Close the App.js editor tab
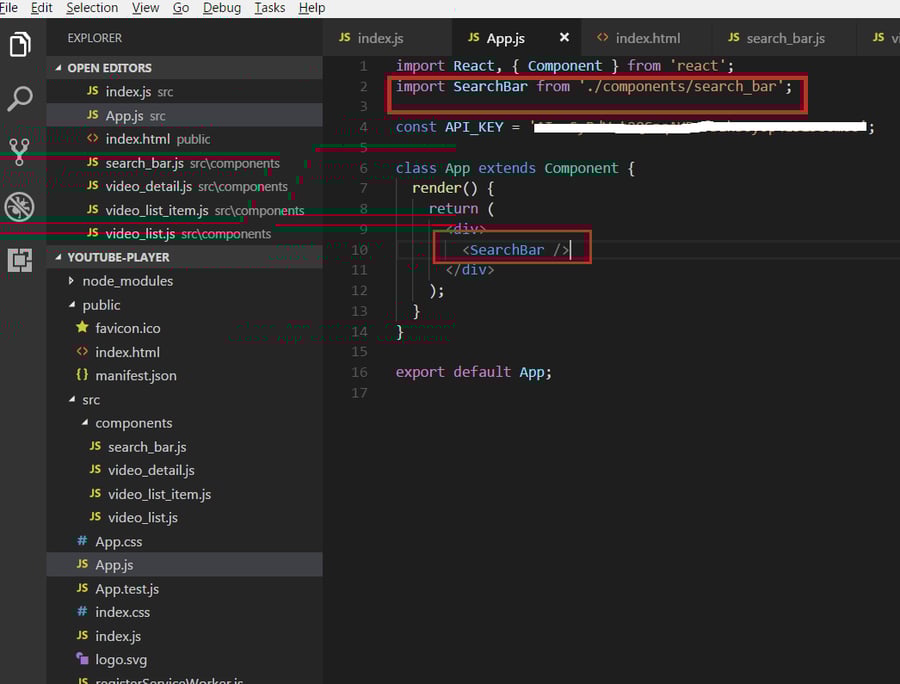900x684 pixels. (563, 37)
